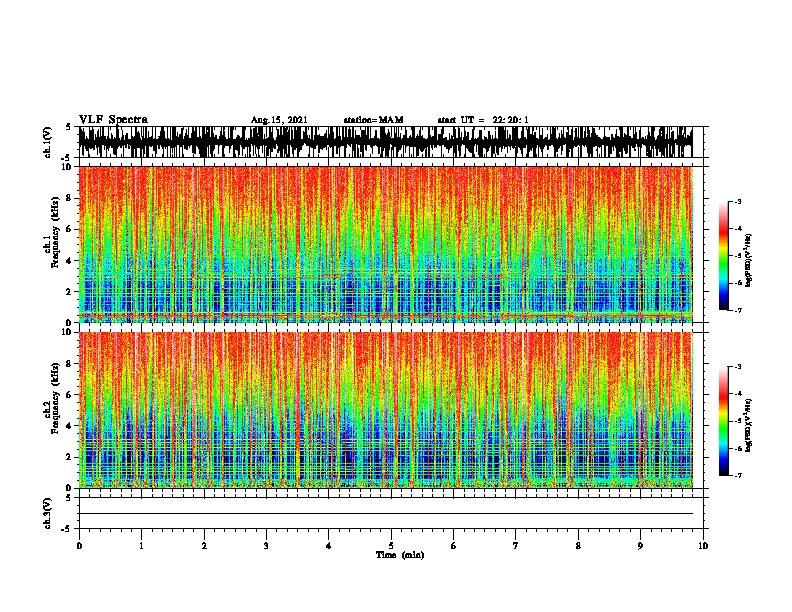Click the 'Time (min)' axis label
Viewport: 792px width, 612px height.
400,555
